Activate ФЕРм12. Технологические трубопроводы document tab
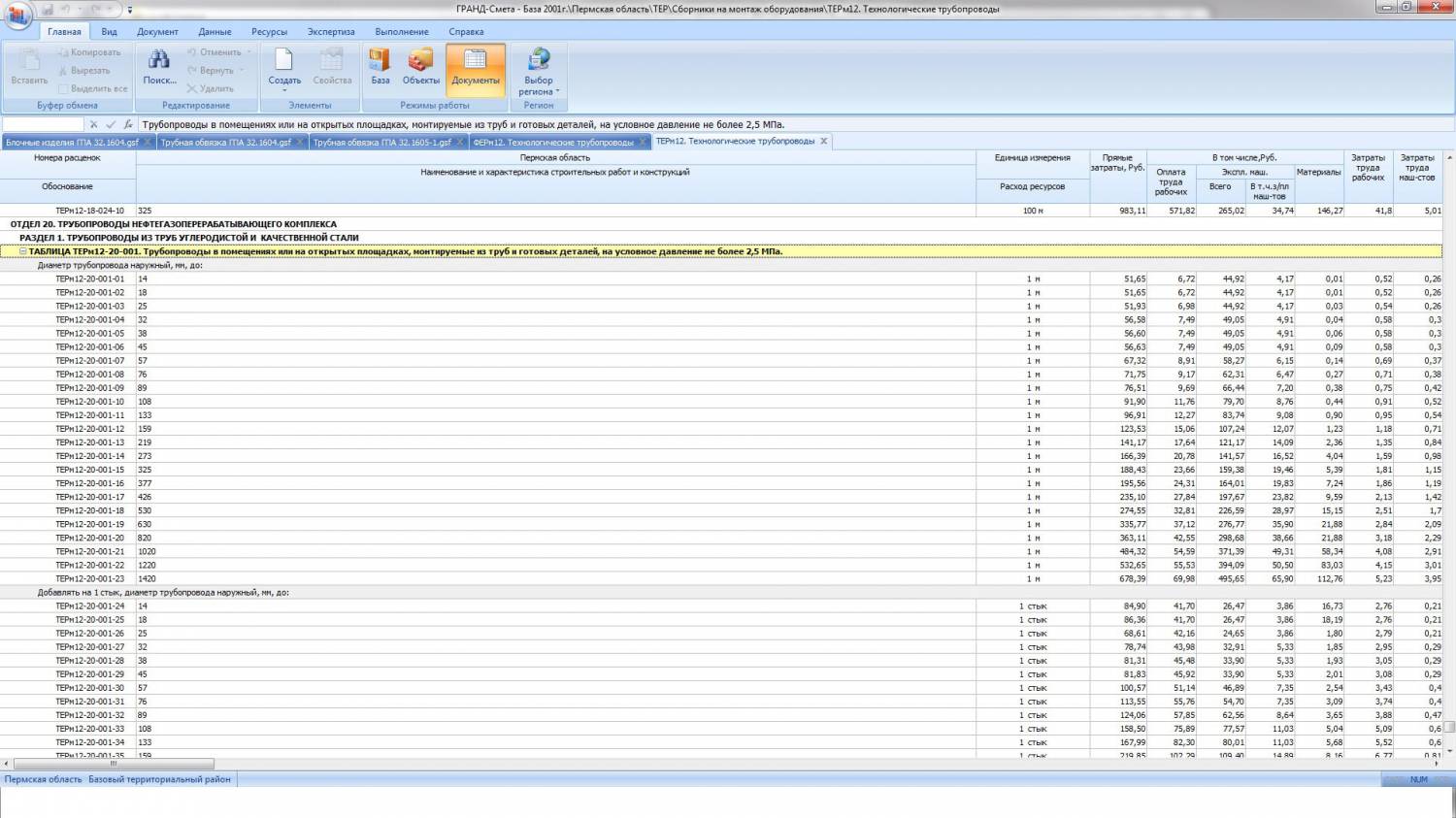The image size is (1456, 818). pyautogui.click(x=553, y=143)
